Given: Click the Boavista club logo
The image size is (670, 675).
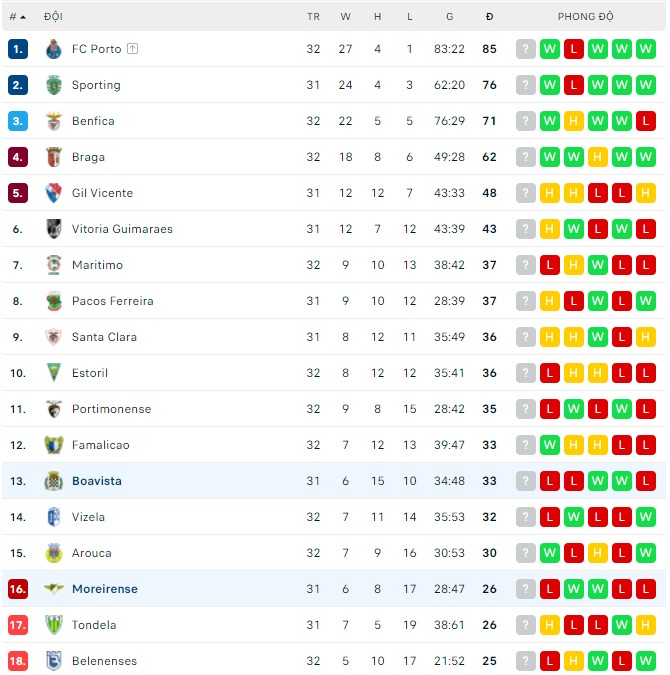Looking at the screenshot, I should coord(54,481).
